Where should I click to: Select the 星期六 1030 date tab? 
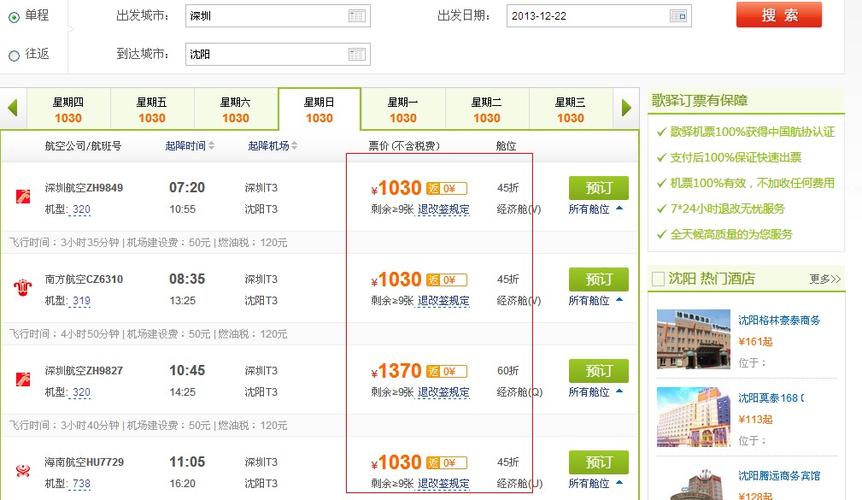coord(235,110)
